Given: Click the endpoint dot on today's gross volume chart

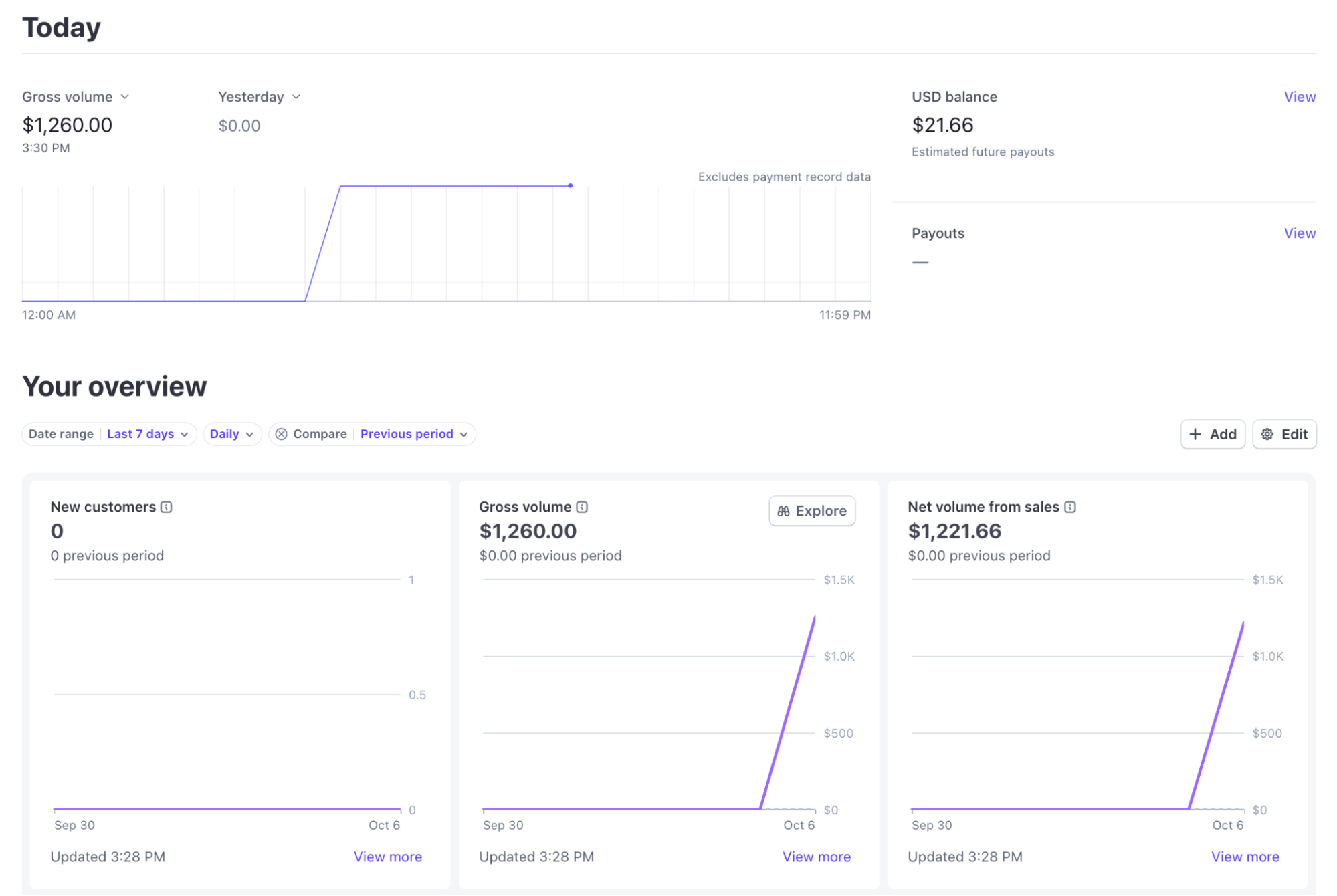Looking at the screenshot, I should tap(570, 185).
